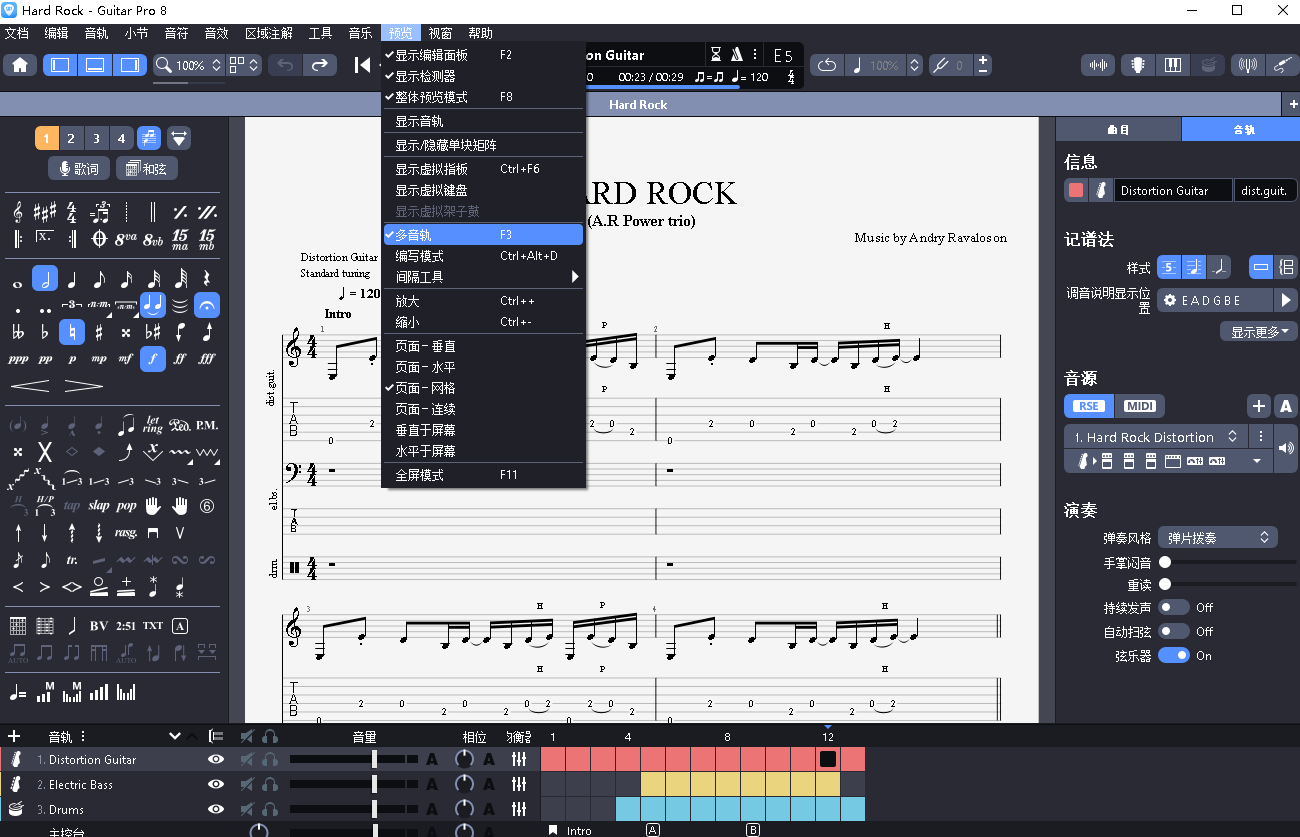Open the 和弦 chord button
Image resolution: width=1300 pixels, height=837 pixels.
coord(147,168)
